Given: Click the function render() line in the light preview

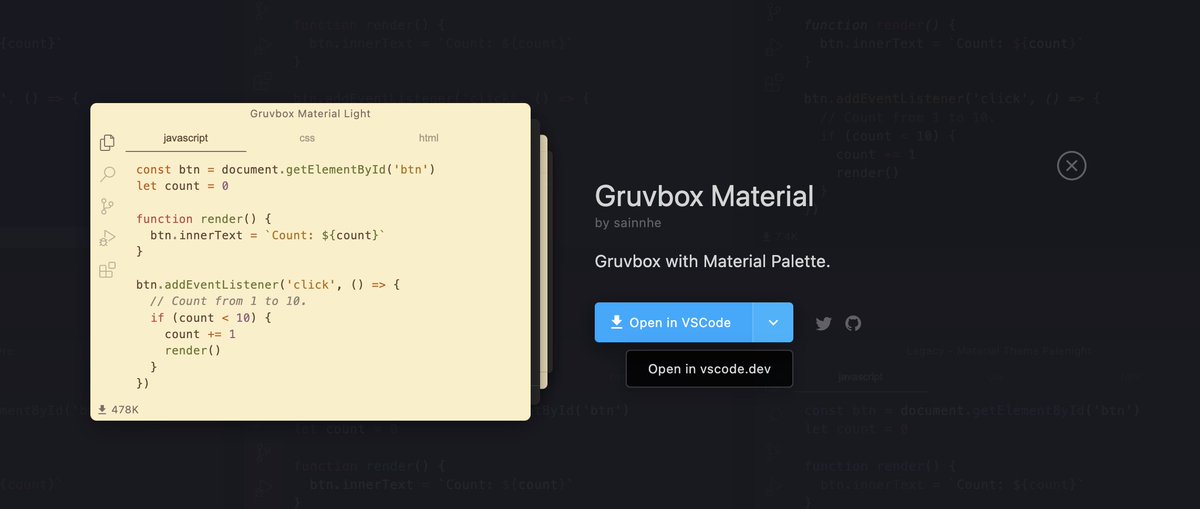Looking at the screenshot, I should (x=204, y=218).
